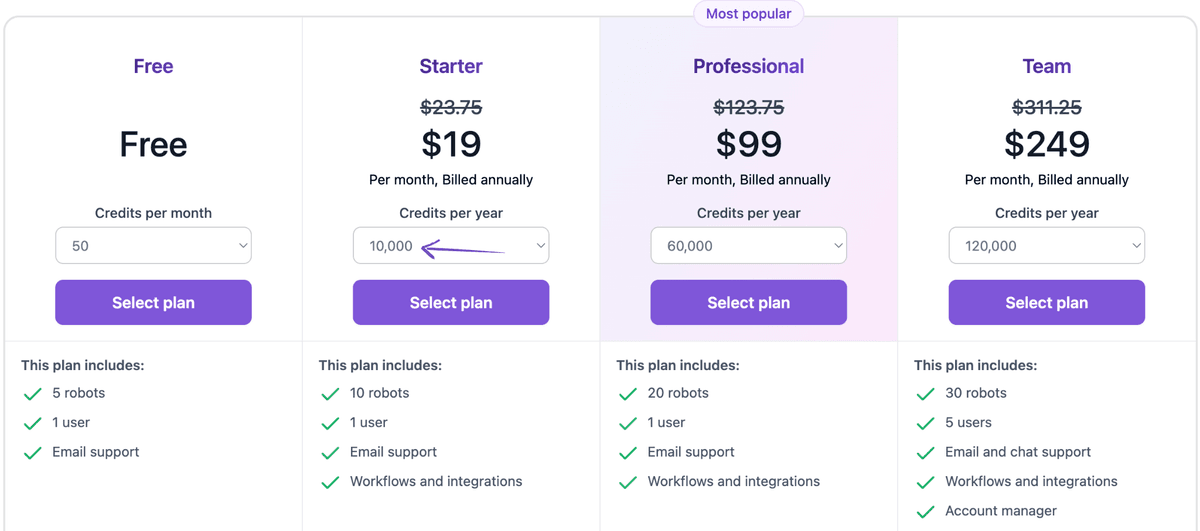Image resolution: width=1200 pixels, height=531 pixels.
Task: Click the Most popular badge
Action: pos(748,14)
